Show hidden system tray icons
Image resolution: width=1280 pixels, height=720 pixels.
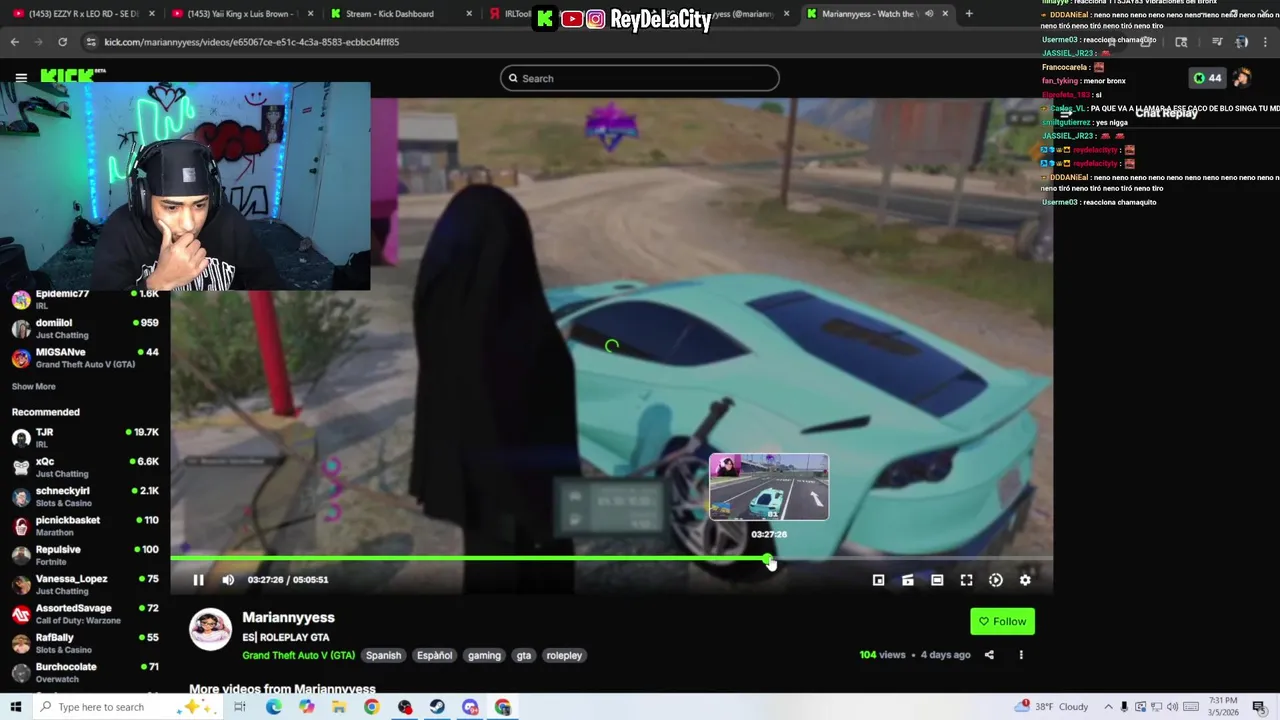tap(1109, 707)
